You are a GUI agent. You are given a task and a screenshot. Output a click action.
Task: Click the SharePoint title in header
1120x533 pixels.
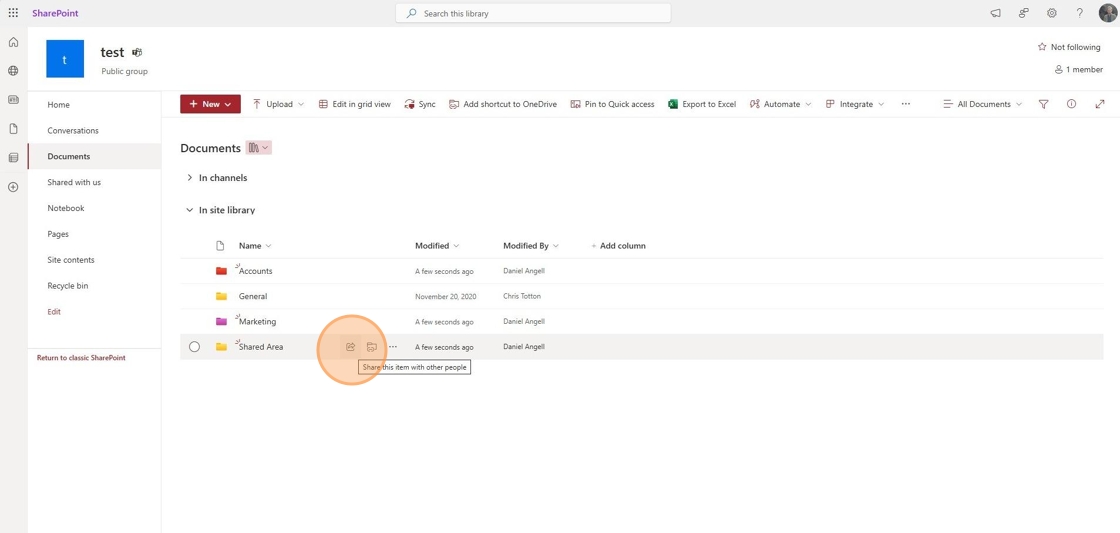(55, 13)
